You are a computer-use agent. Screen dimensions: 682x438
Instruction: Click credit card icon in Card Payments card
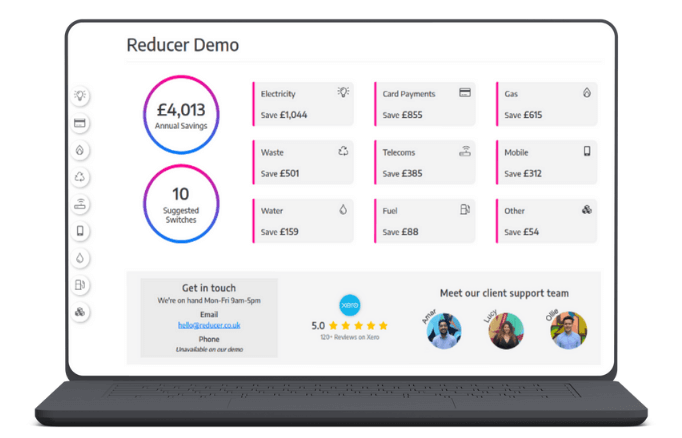pos(465,92)
